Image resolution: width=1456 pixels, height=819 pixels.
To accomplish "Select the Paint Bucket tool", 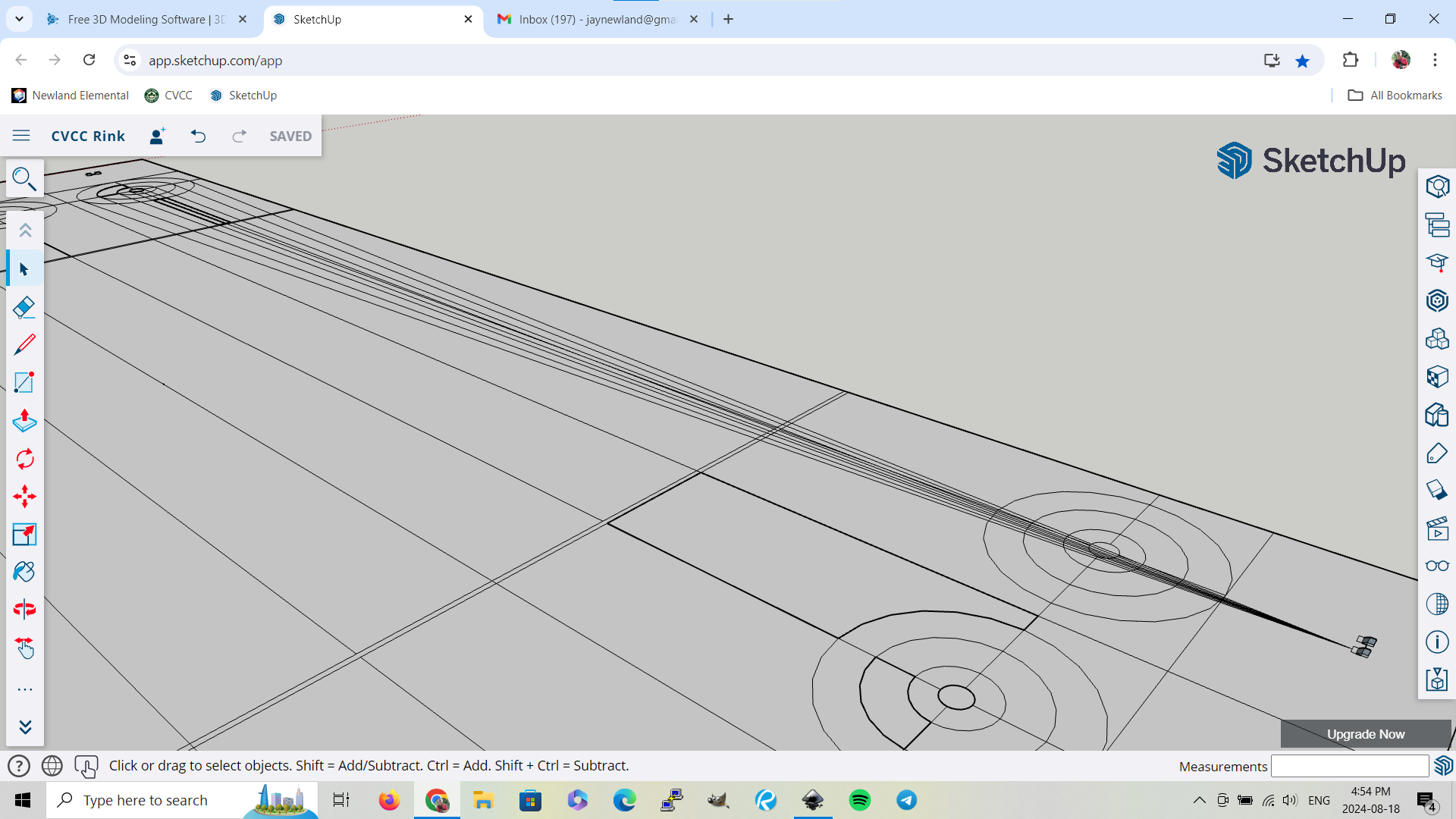I will click(24, 572).
